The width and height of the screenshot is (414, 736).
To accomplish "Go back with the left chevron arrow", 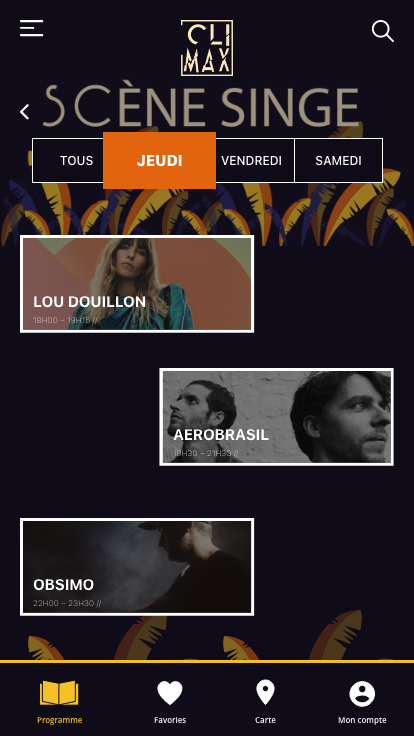I will (24, 112).
